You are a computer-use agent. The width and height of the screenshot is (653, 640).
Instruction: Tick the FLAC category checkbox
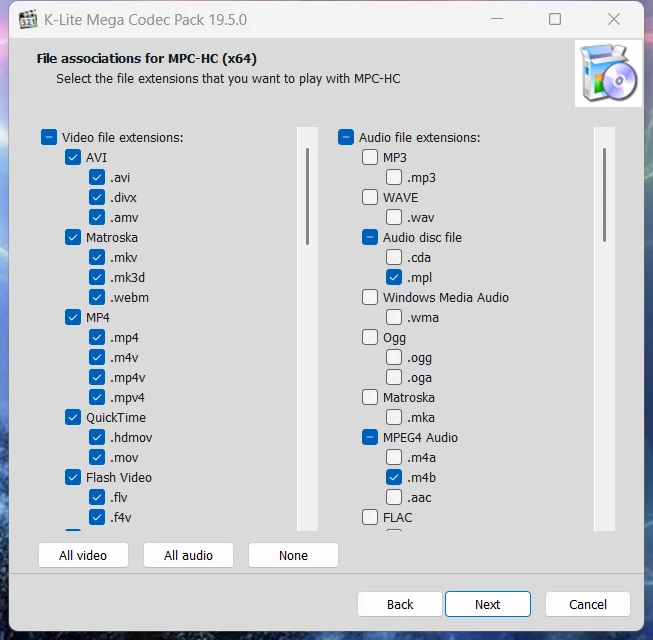(x=370, y=517)
